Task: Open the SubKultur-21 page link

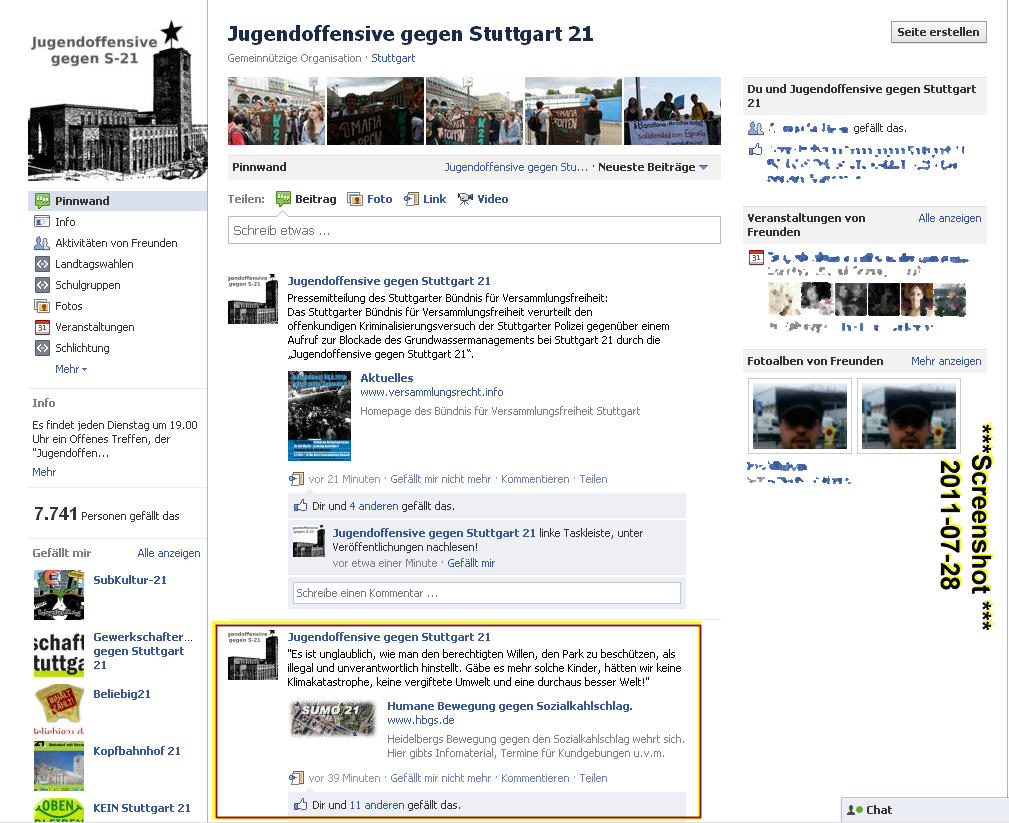Action: click(130, 580)
